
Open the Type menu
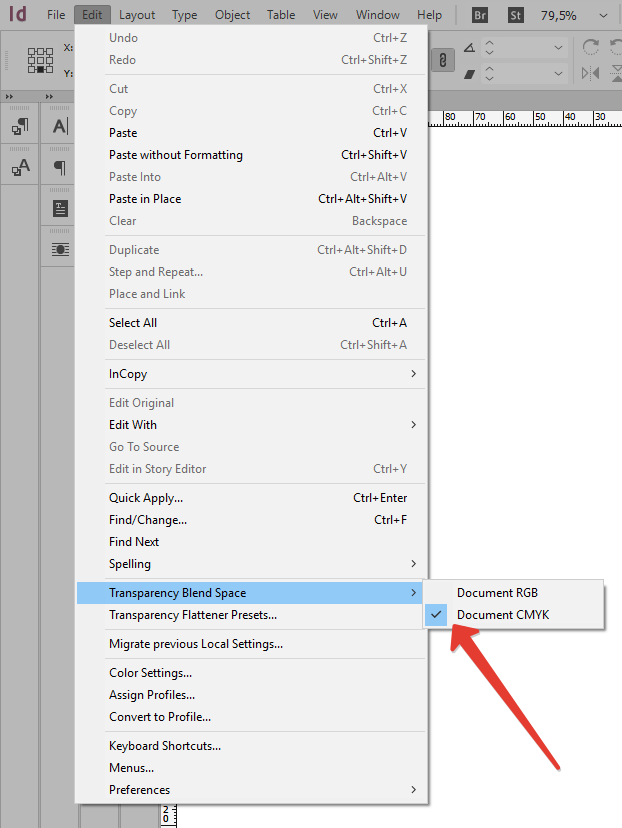point(184,15)
